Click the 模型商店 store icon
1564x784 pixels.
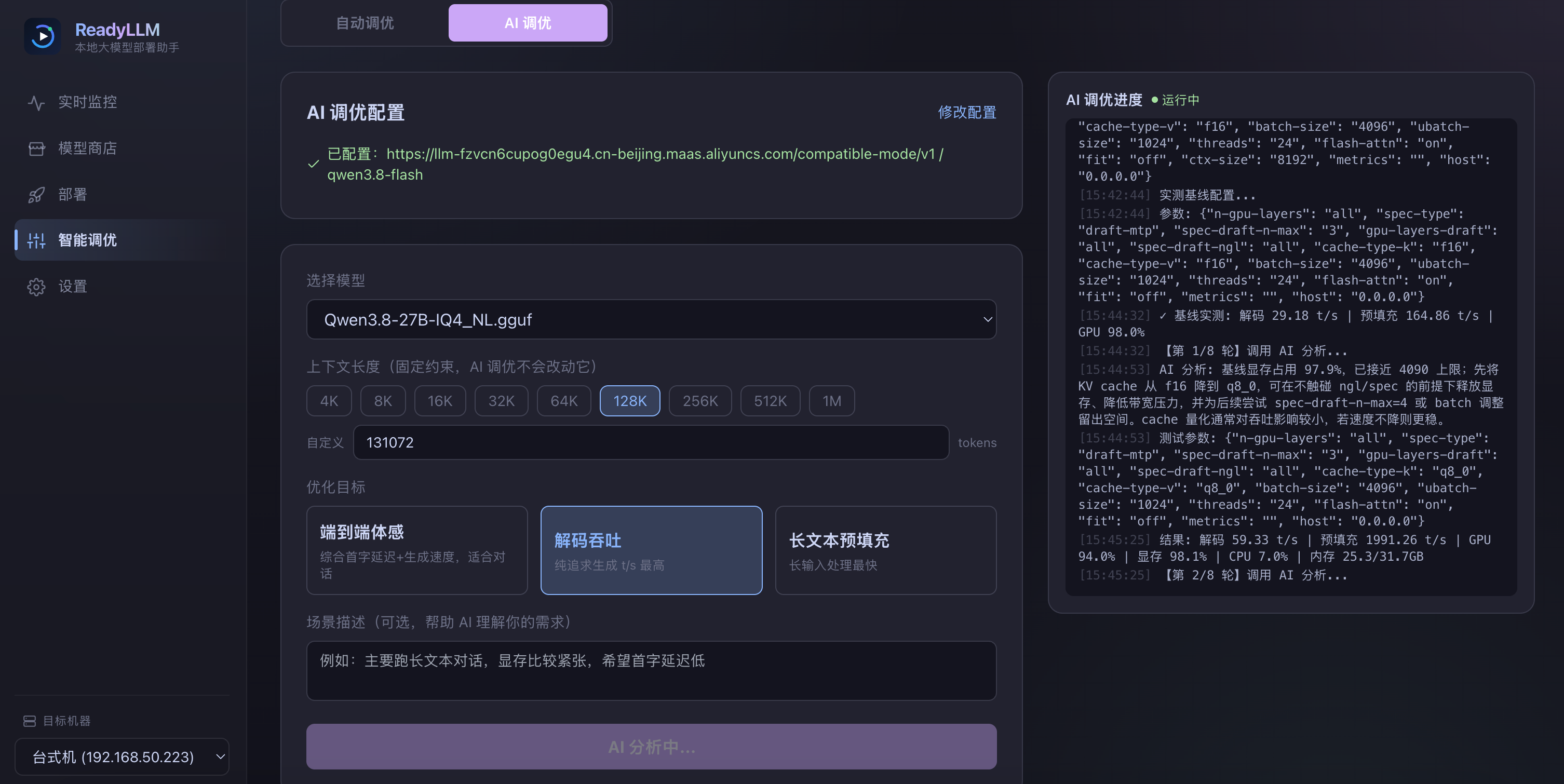point(36,149)
